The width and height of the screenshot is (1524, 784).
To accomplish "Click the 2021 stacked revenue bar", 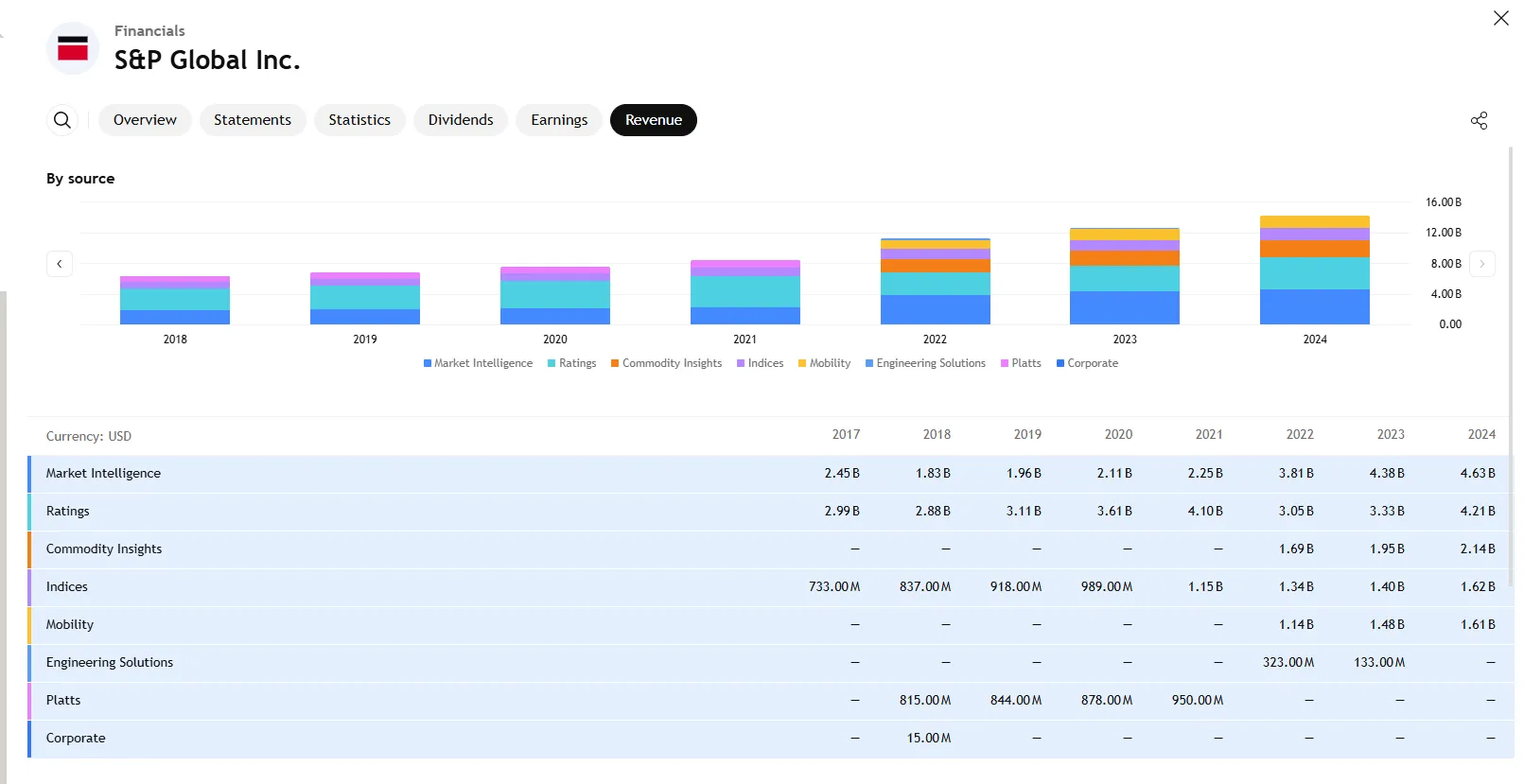I will (x=745, y=292).
